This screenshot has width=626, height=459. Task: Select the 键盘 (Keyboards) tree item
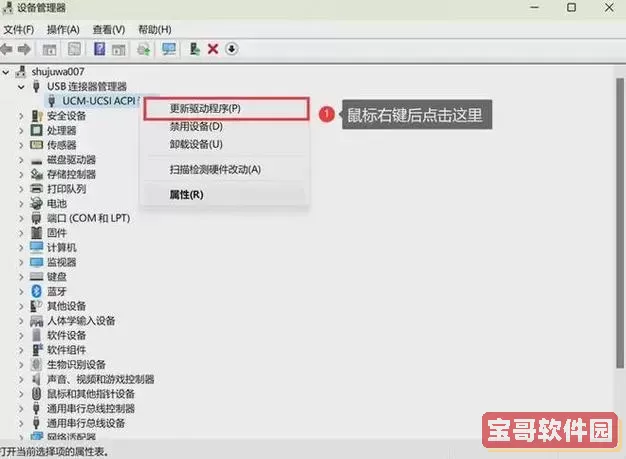point(56,276)
